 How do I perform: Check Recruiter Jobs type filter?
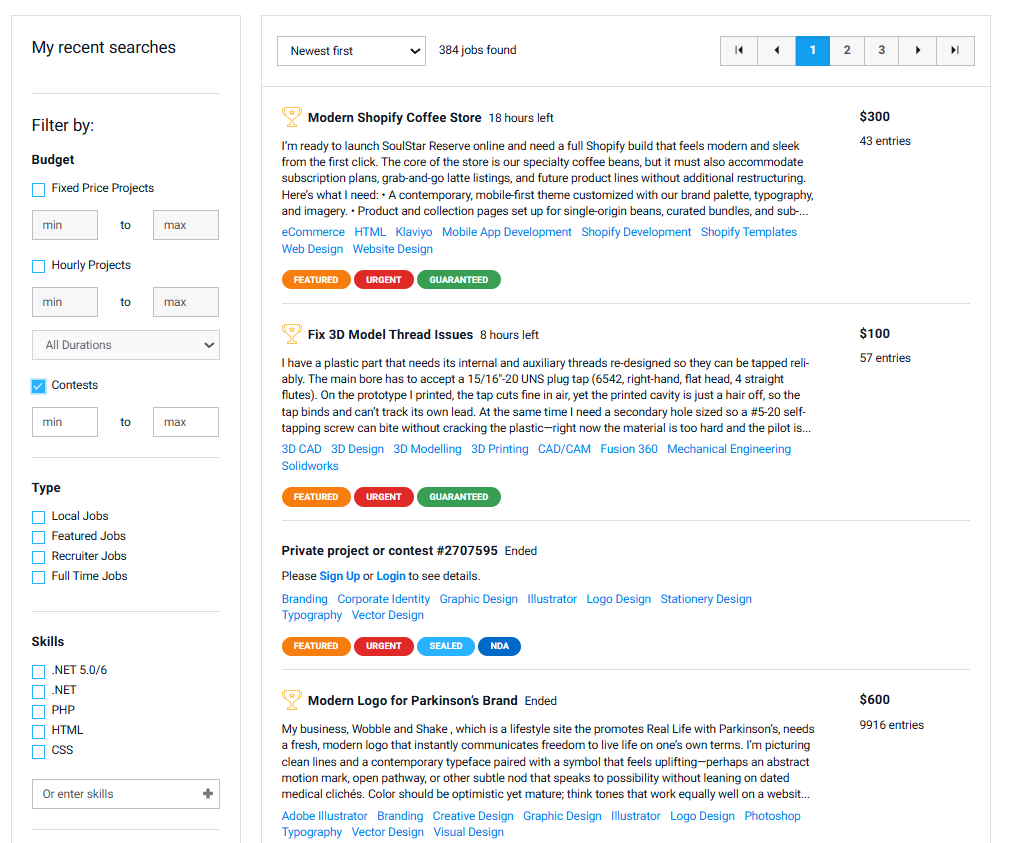38,557
